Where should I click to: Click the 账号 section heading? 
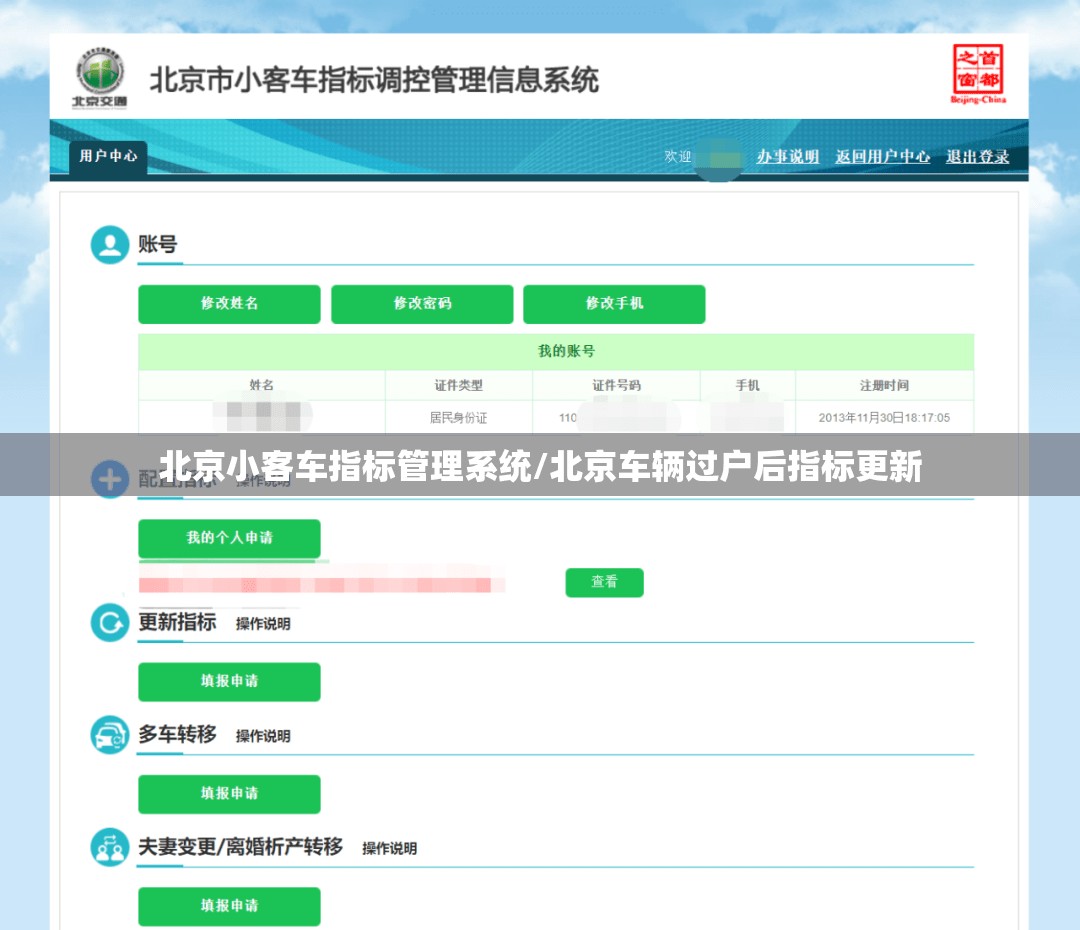(158, 244)
